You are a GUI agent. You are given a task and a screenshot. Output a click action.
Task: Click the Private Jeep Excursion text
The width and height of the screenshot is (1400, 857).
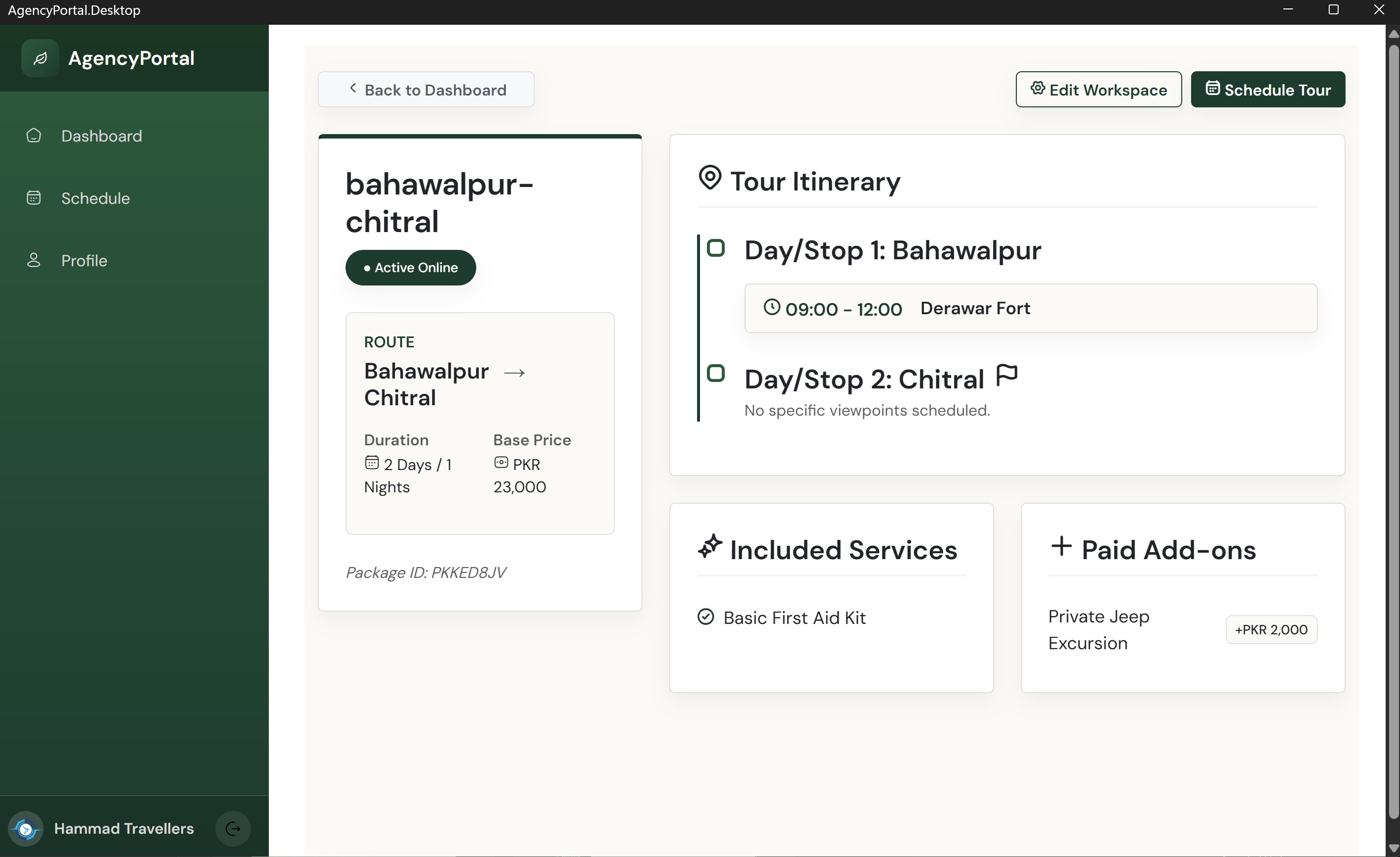coord(1099,630)
